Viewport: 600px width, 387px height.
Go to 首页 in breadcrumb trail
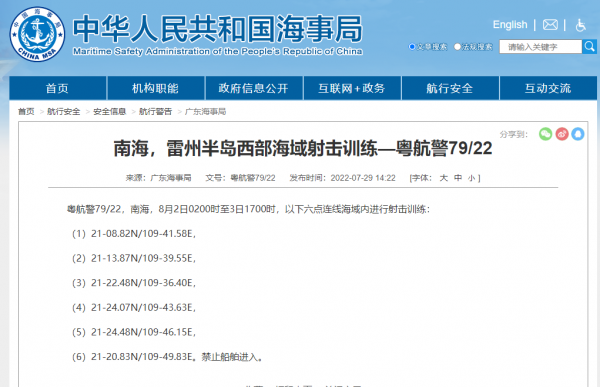pos(26,111)
